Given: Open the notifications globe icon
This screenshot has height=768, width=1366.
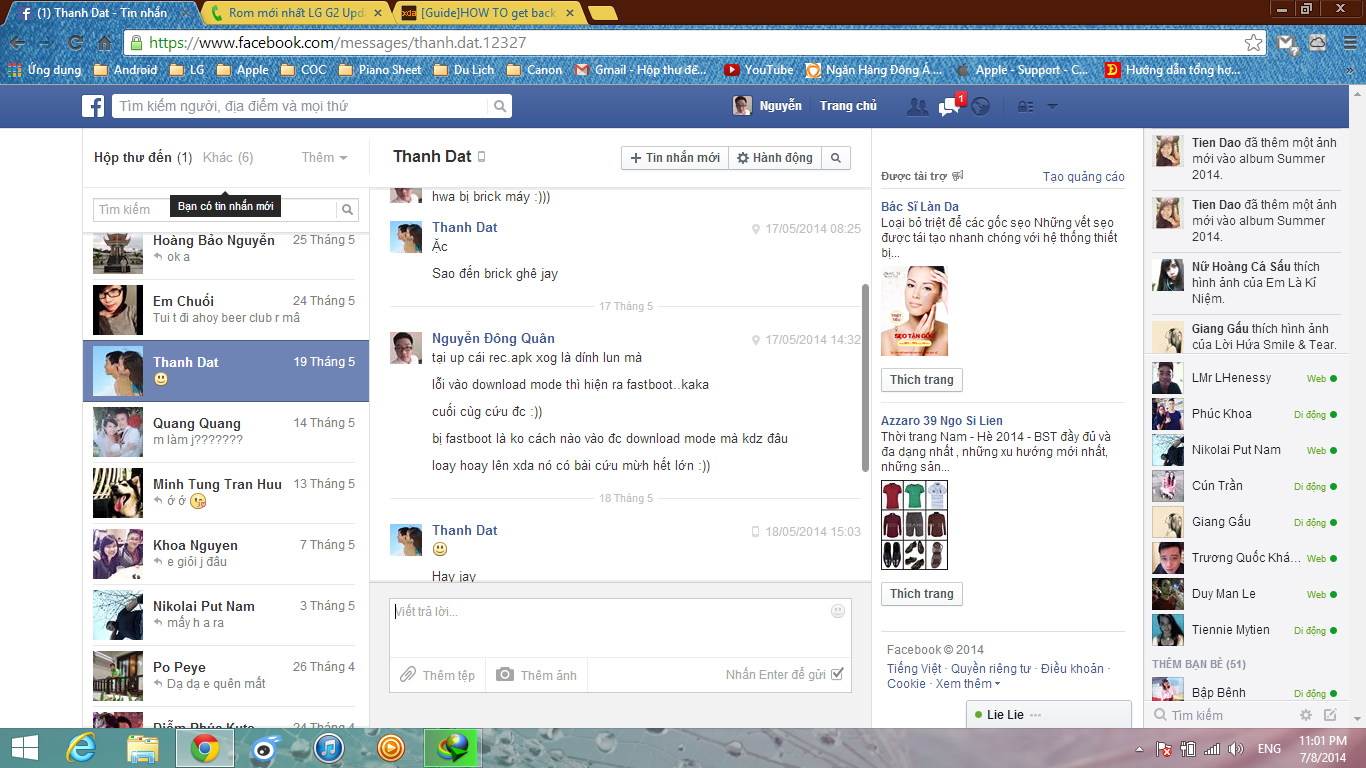Looking at the screenshot, I should pos(981,107).
